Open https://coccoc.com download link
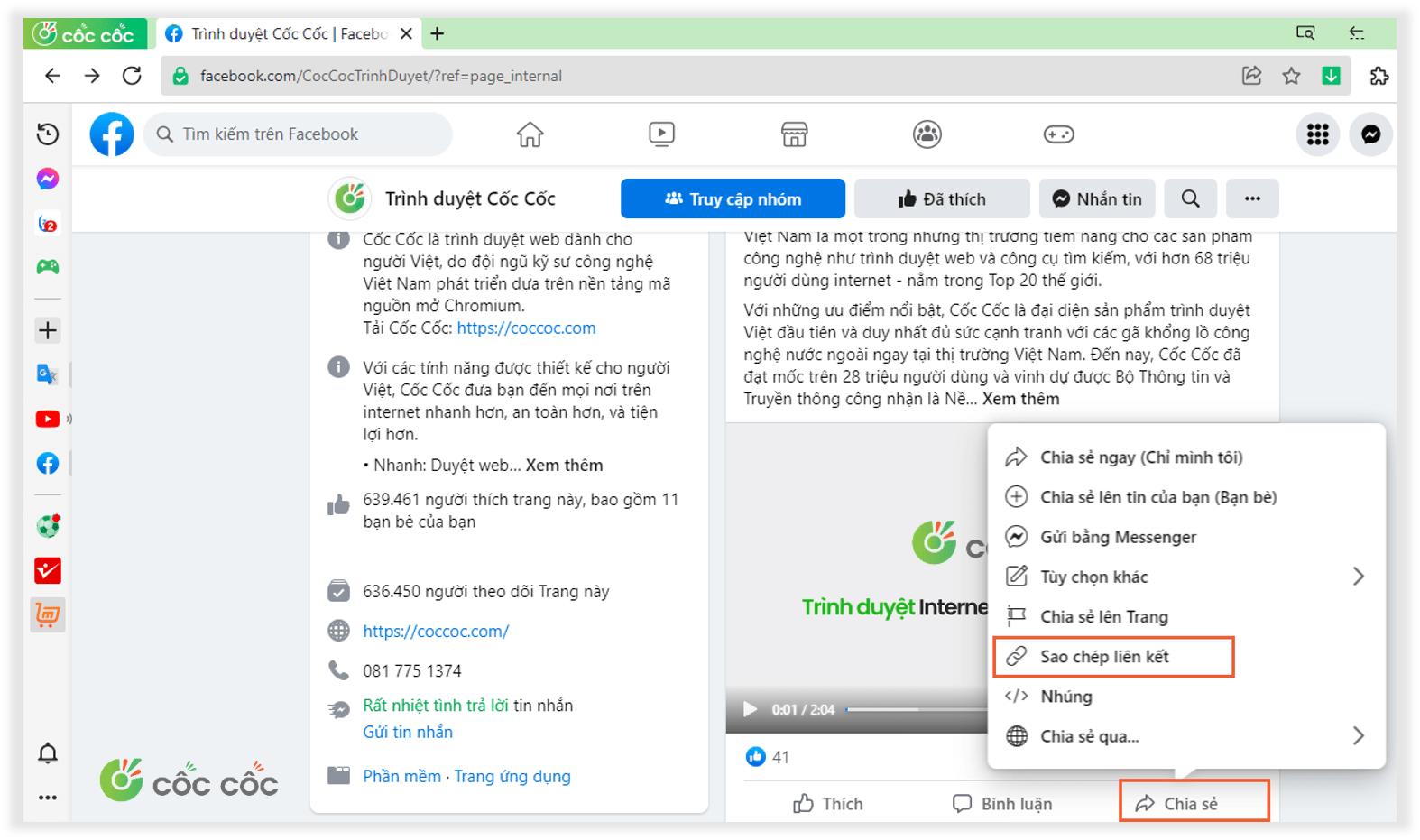Viewport: 1420px width, 840px height. point(526,328)
